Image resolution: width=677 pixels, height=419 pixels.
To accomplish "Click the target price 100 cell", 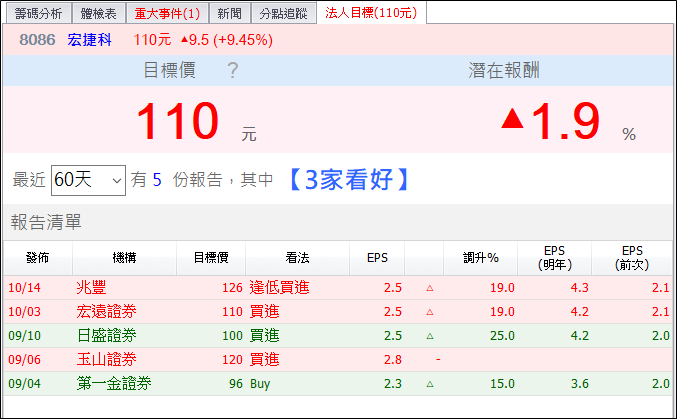I will pyautogui.click(x=232, y=336).
